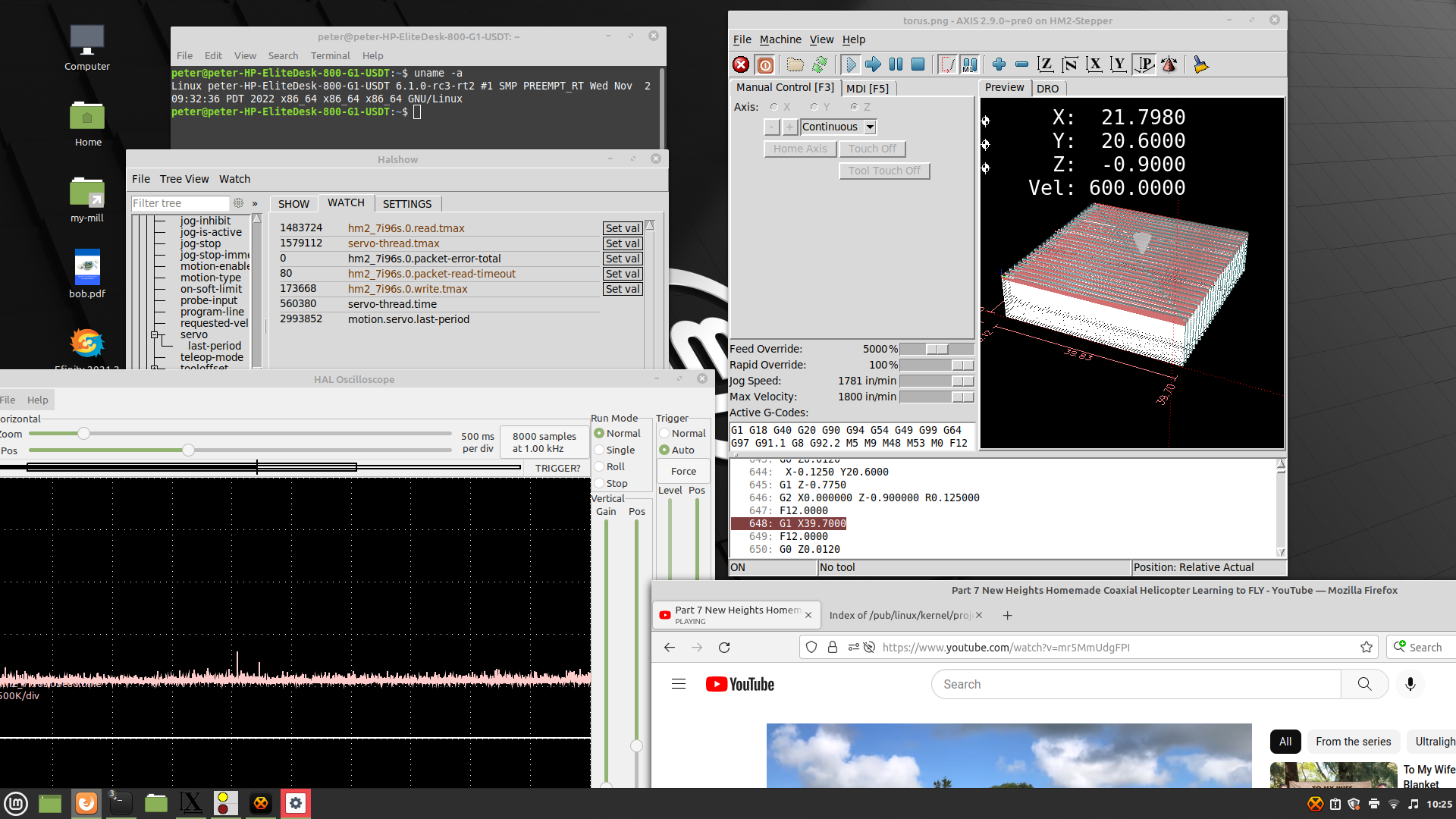
Task: Open the Linux Mint start menu
Action: coord(16,803)
